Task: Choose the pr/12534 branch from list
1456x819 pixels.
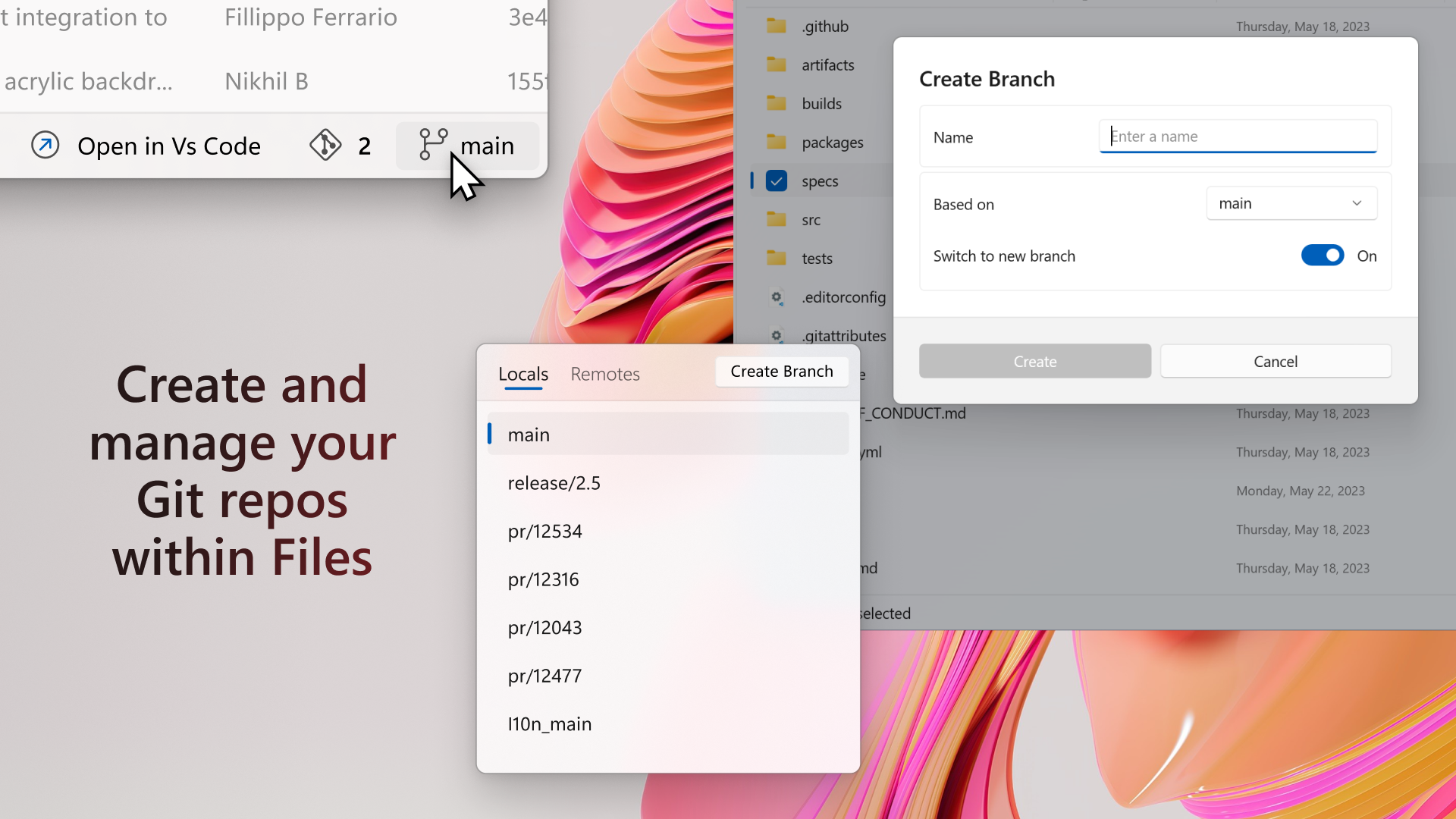Action: pos(545,532)
